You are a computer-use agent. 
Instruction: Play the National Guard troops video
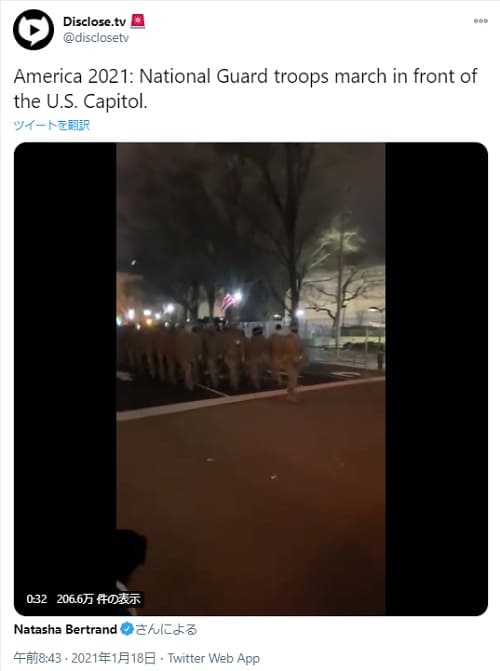[x=250, y=379]
